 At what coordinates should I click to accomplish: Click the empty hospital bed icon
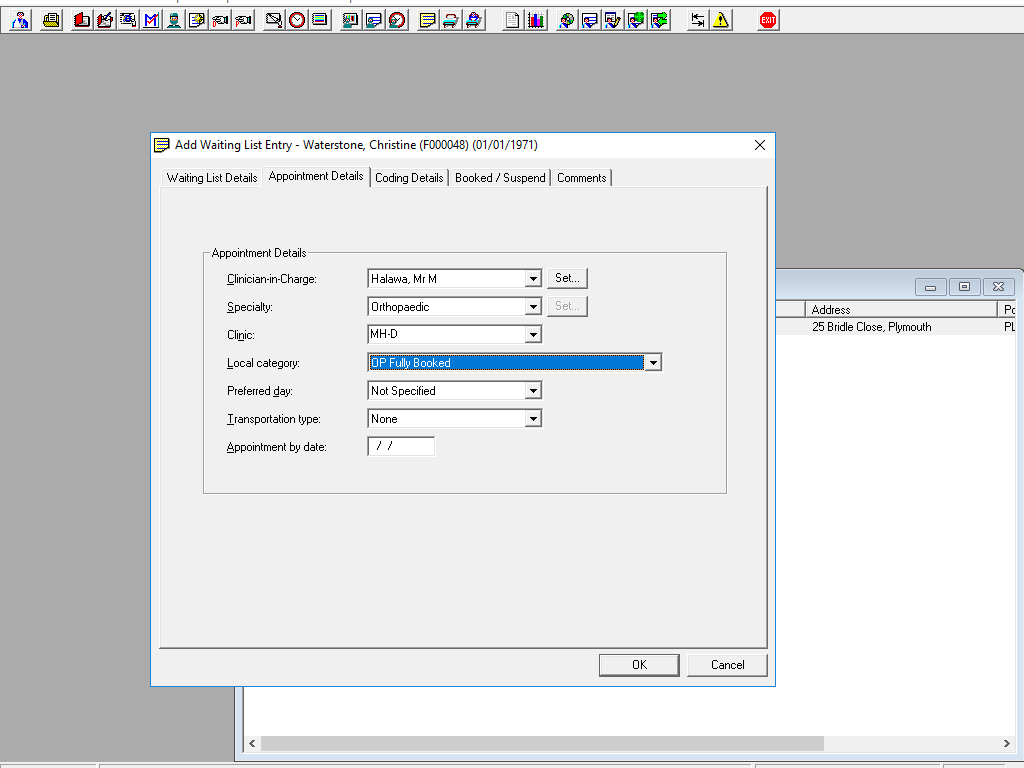coord(451,20)
